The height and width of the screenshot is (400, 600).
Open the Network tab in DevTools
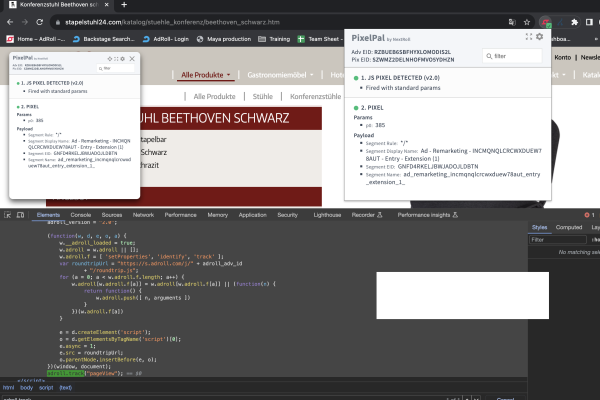(143, 214)
